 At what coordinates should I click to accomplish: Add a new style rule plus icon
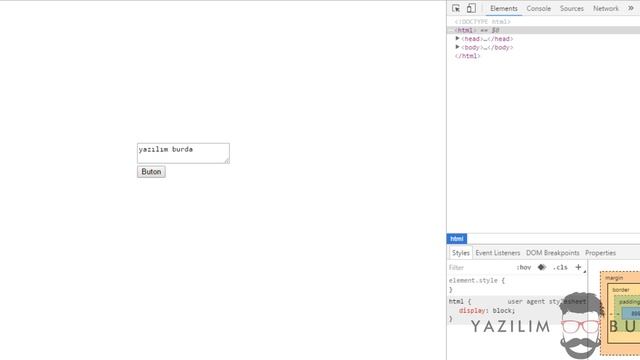click(x=578, y=267)
